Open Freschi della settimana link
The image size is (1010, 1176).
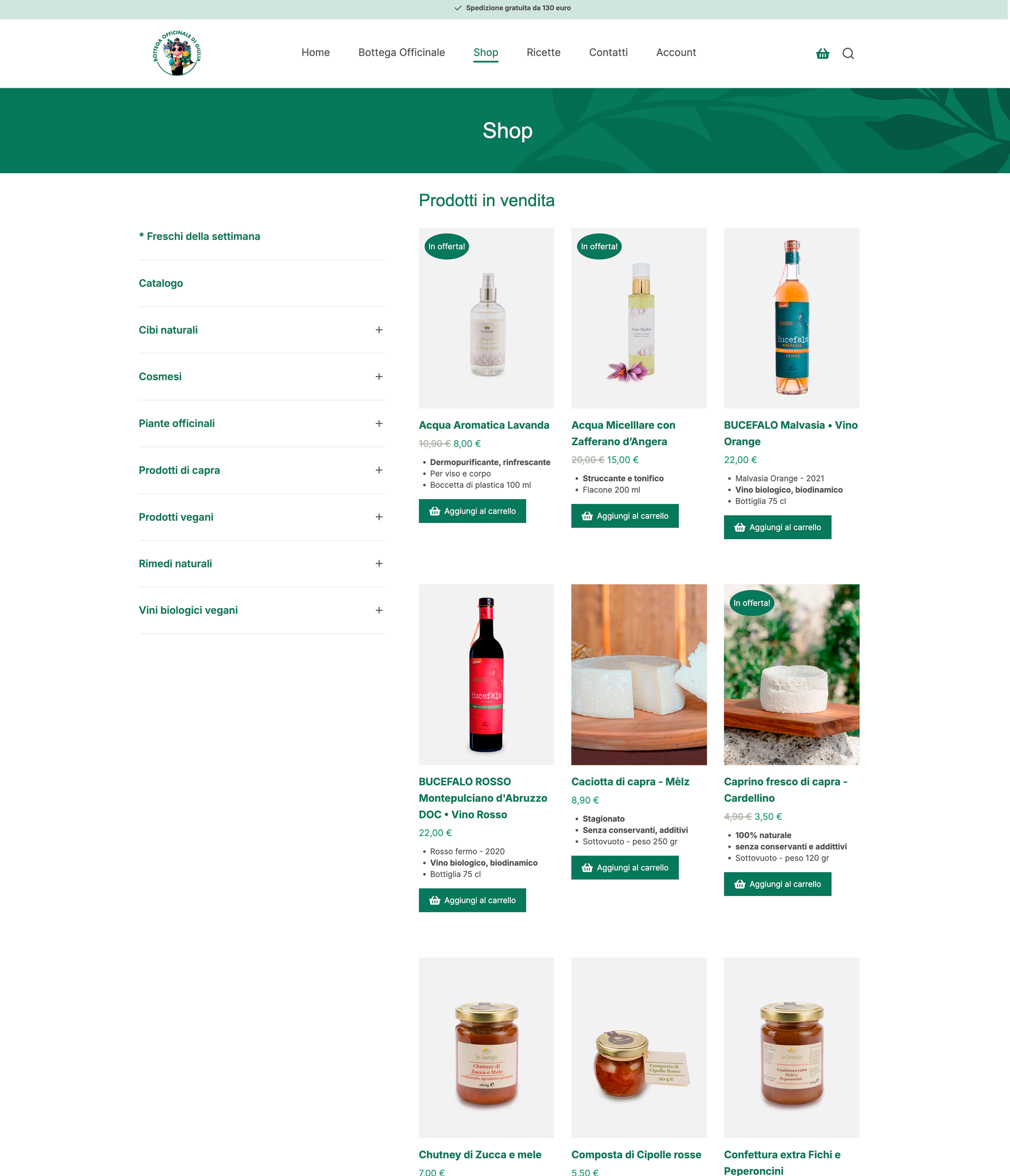pyautogui.click(x=199, y=236)
